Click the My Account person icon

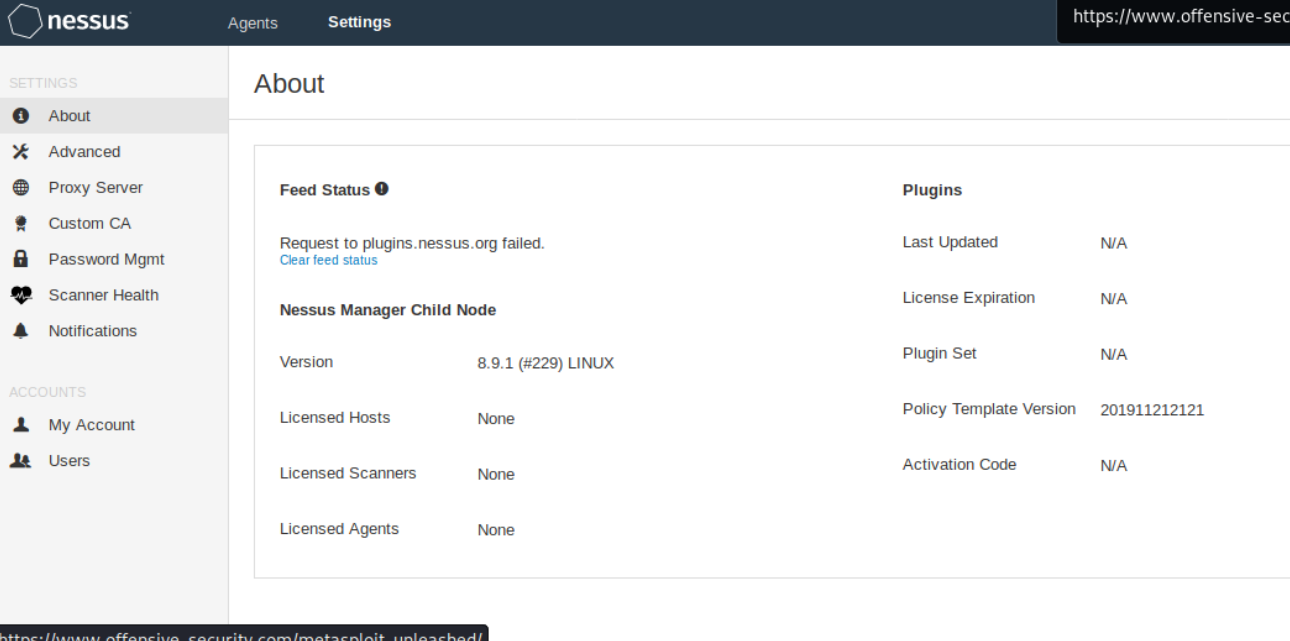coord(20,425)
